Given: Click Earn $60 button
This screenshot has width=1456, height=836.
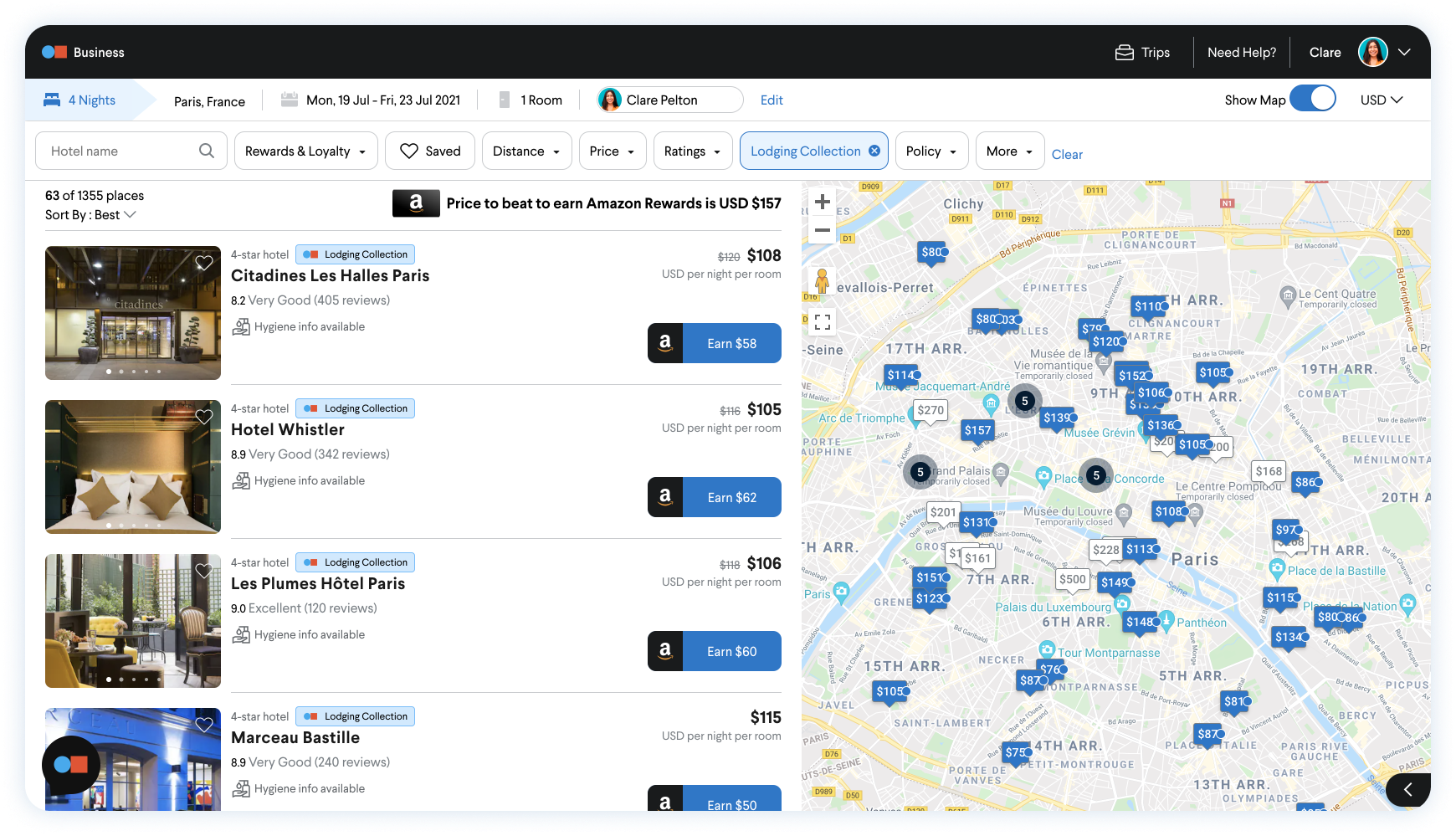Looking at the screenshot, I should (715, 651).
